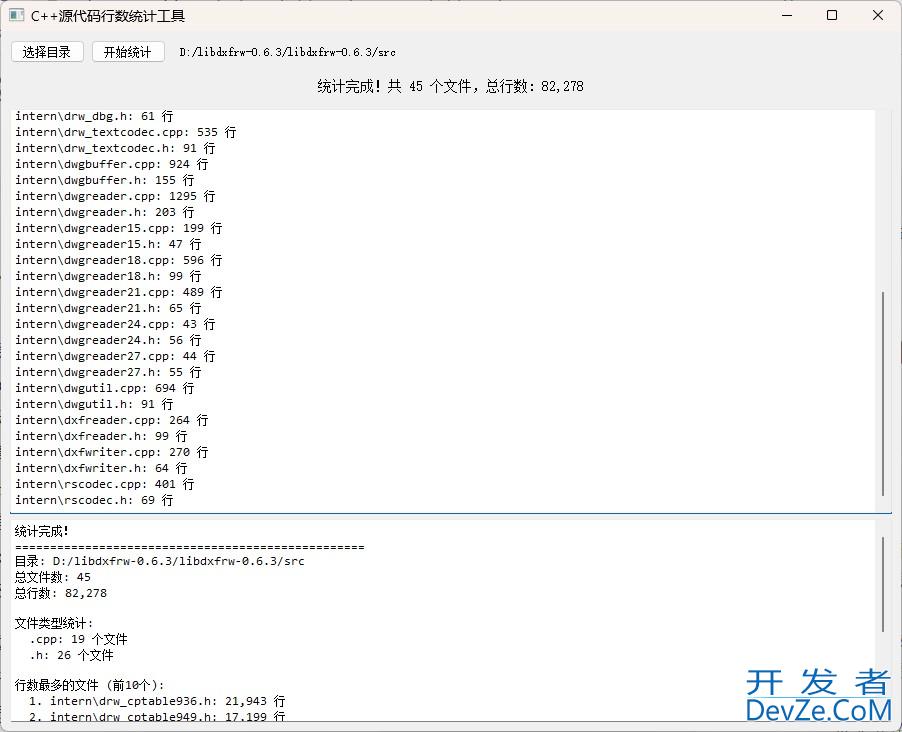The width and height of the screenshot is (902, 732).
Task: Click the app icon in the title bar
Action: coord(16,16)
